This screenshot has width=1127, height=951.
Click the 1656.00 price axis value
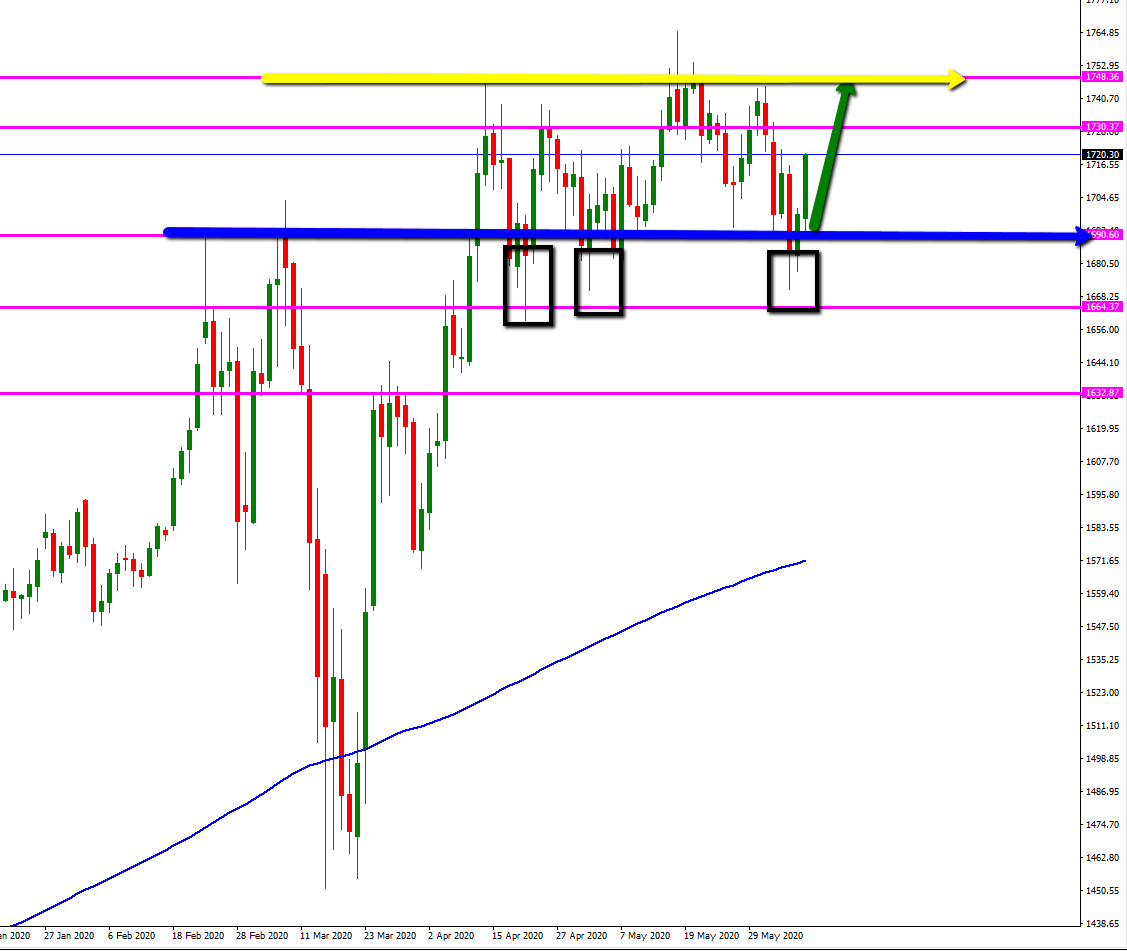point(1102,329)
